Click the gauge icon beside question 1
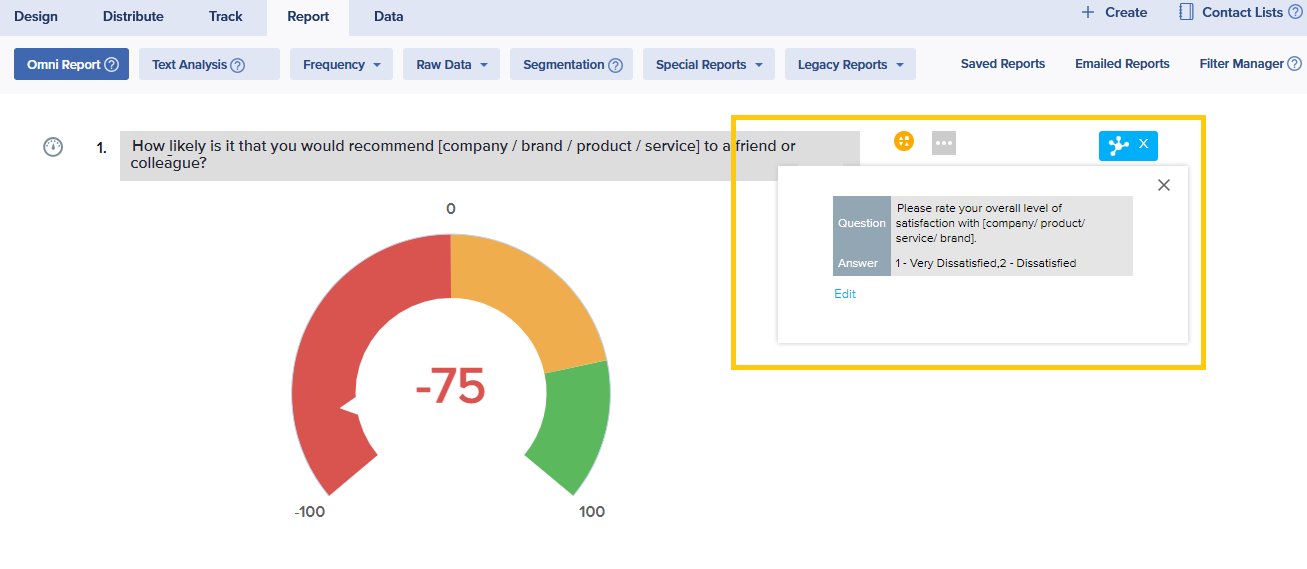The height and width of the screenshot is (569, 1307). click(x=53, y=147)
